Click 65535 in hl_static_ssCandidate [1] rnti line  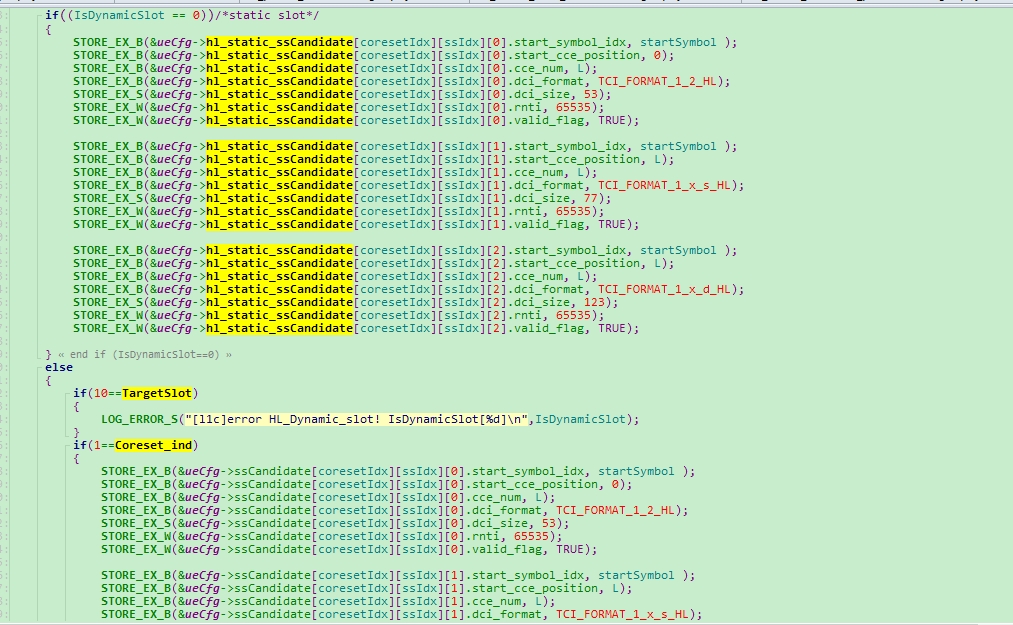point(573,211)
